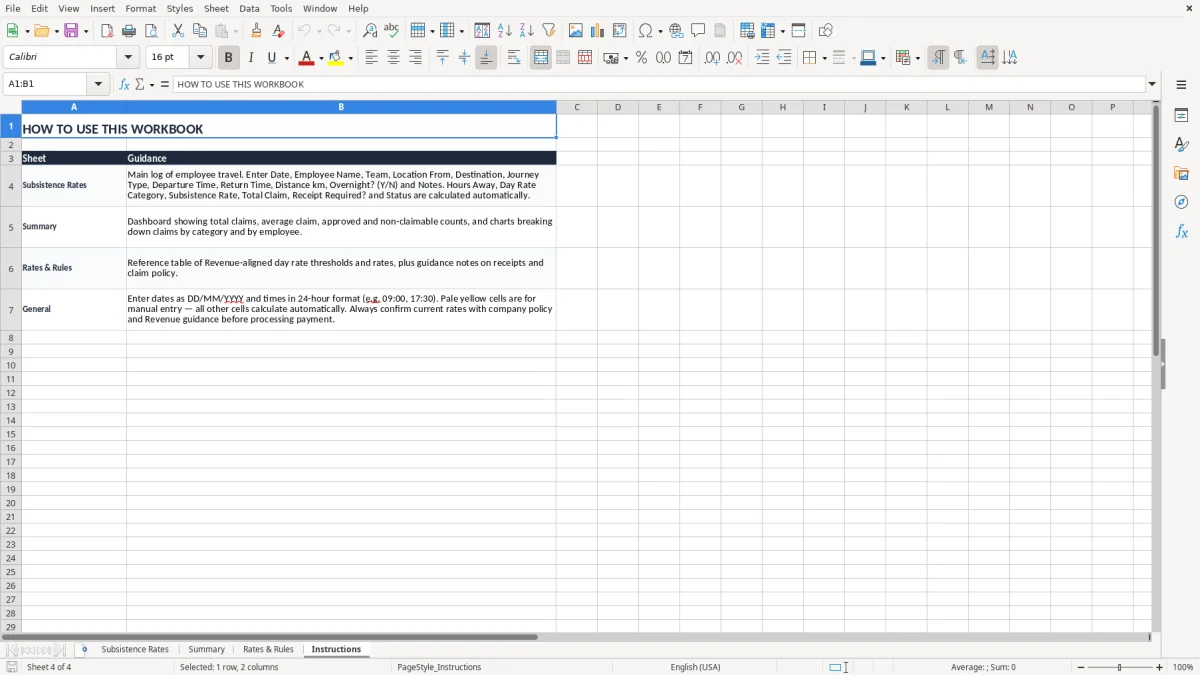
Task: Click zoom level 100% in status bar
Action: click(1183, 667)
